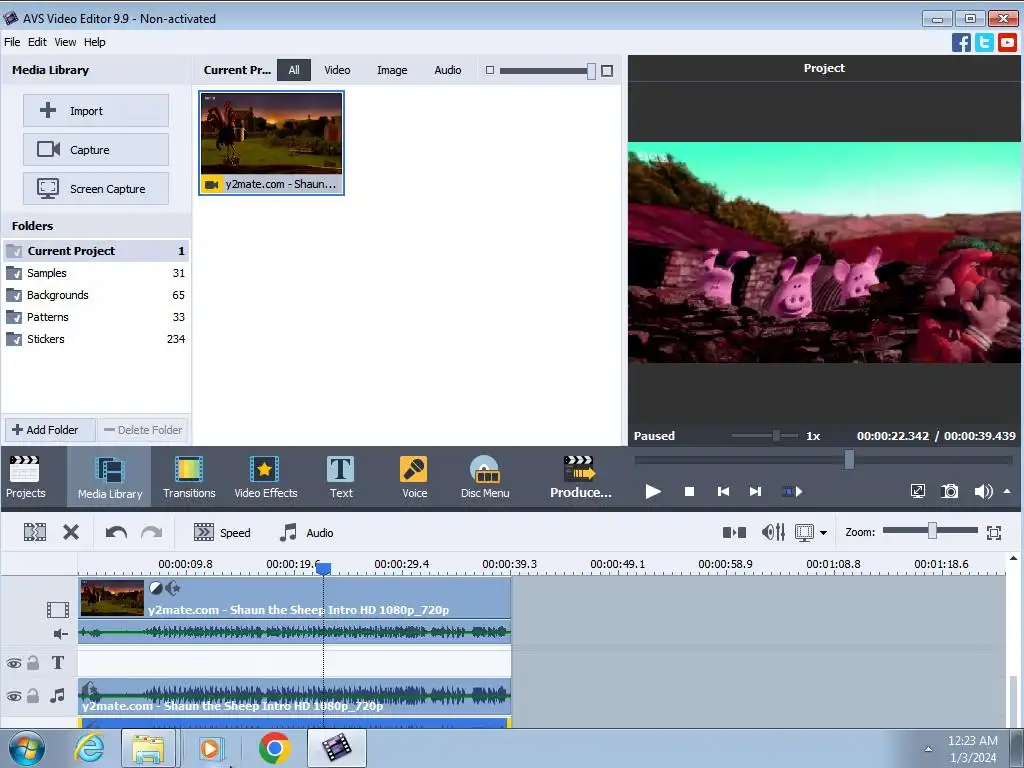1024x768 pixels.
Task: Delete selected clip with X icon
Action: pos(71,532)
